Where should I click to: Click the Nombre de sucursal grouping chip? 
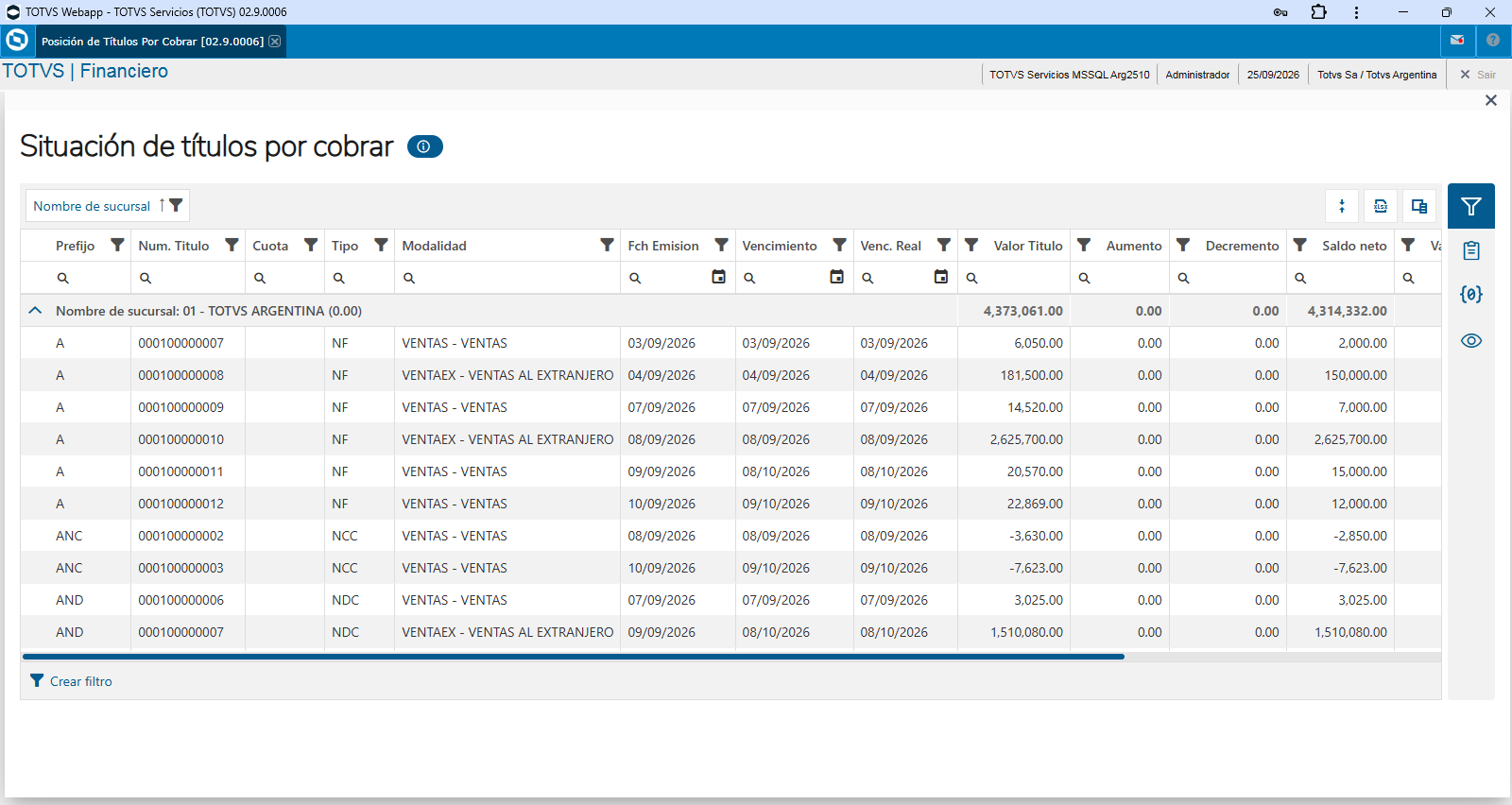[x=108, y=206]
